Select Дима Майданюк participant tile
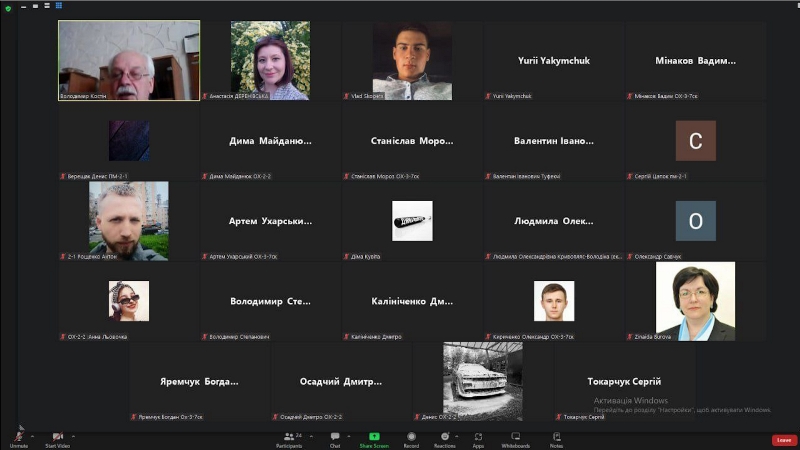The height and width of the screenshot is (450, 800). point(270,141)
